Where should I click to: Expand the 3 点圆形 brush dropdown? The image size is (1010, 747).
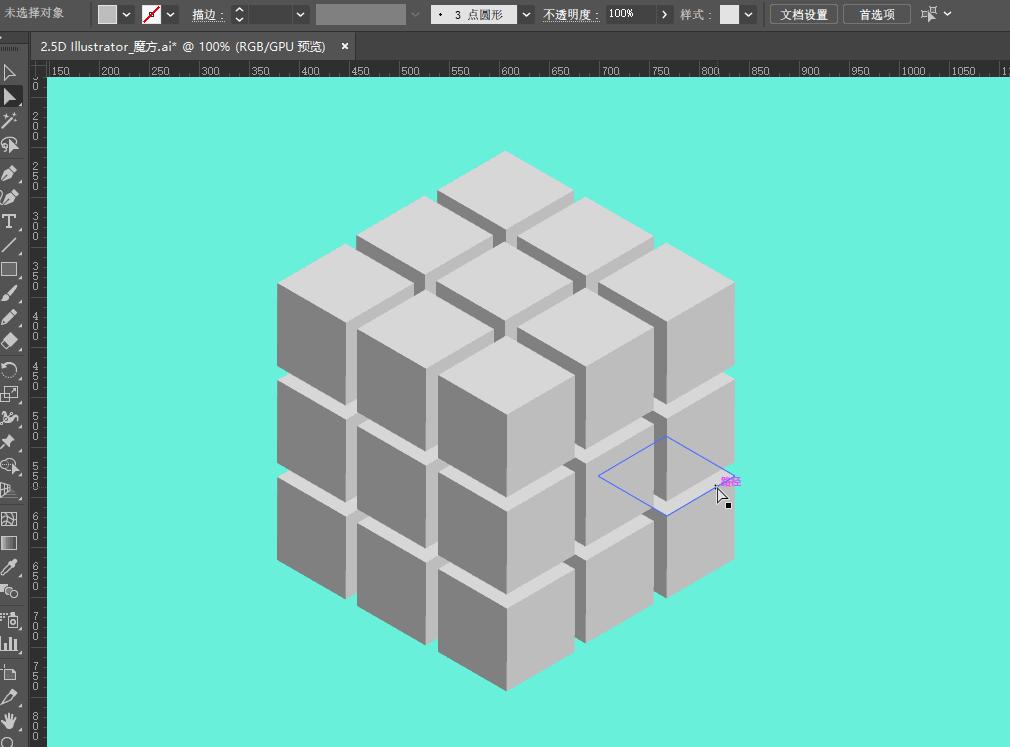[526, 15]
